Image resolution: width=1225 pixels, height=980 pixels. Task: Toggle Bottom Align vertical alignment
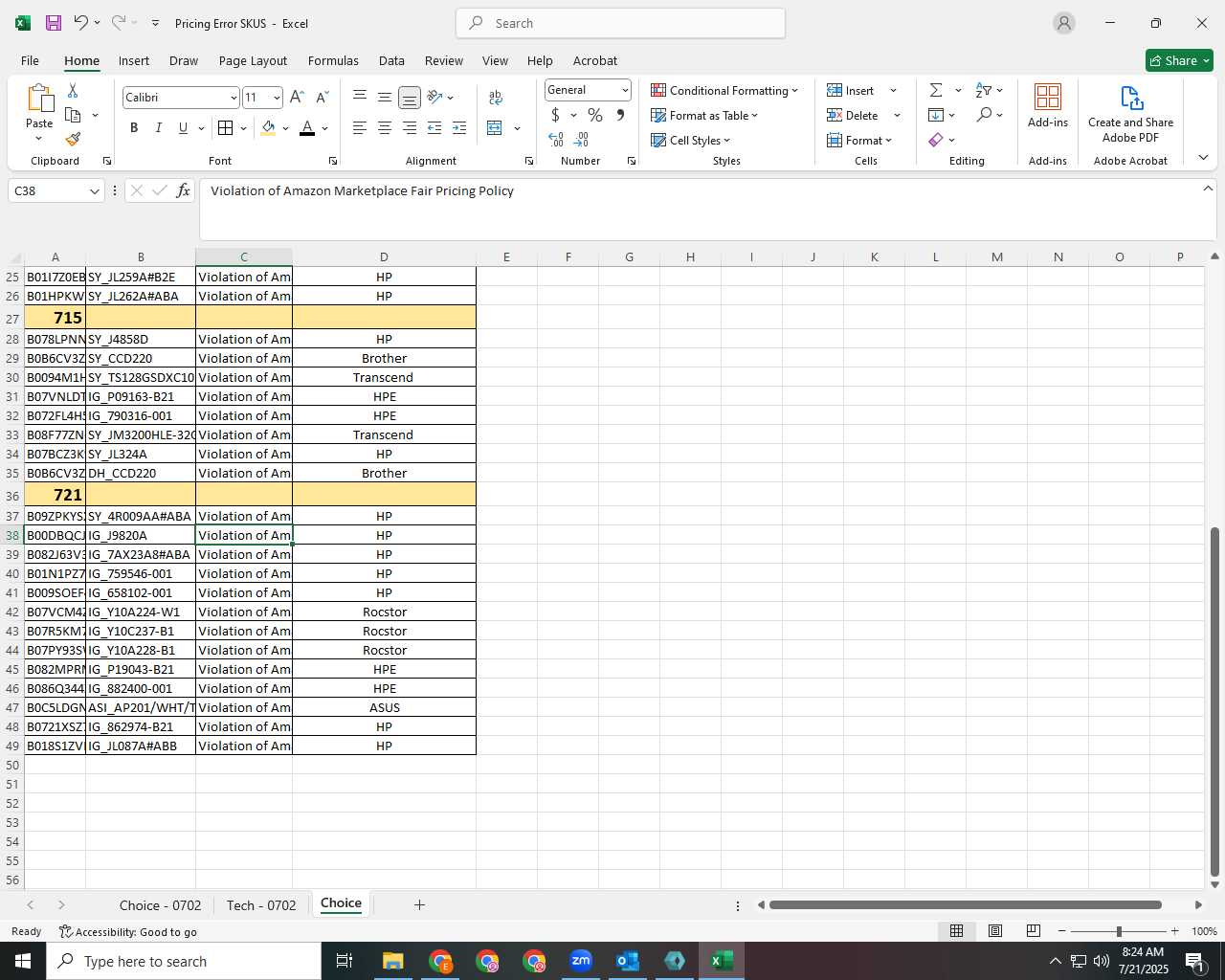(409, 97)
